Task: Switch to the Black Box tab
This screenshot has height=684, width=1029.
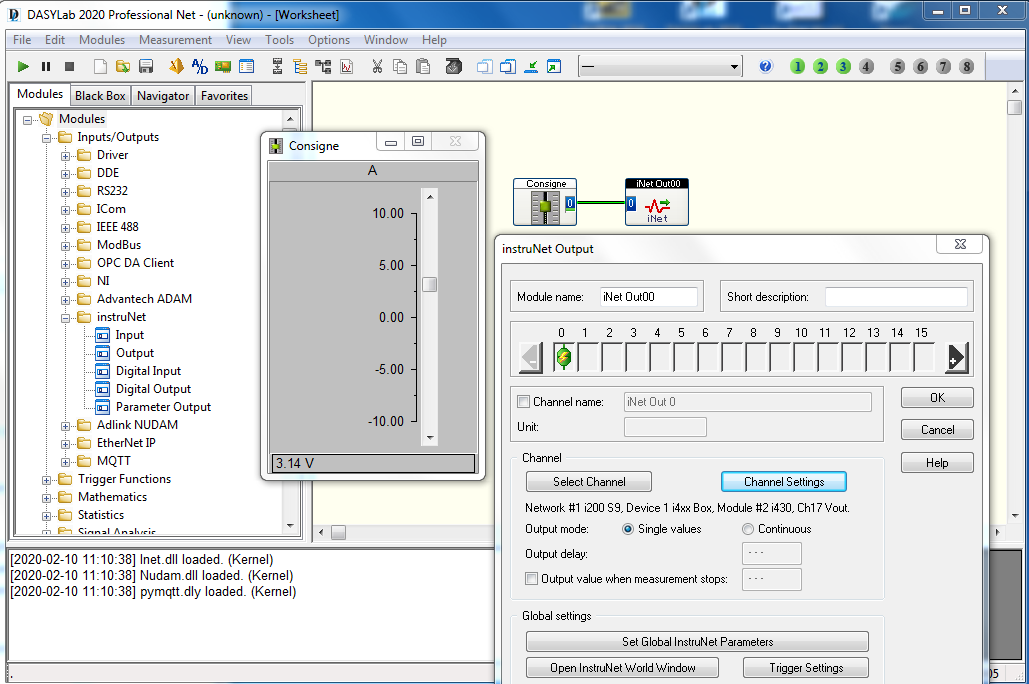Action: pyautogui.click(x=100, y=96)
